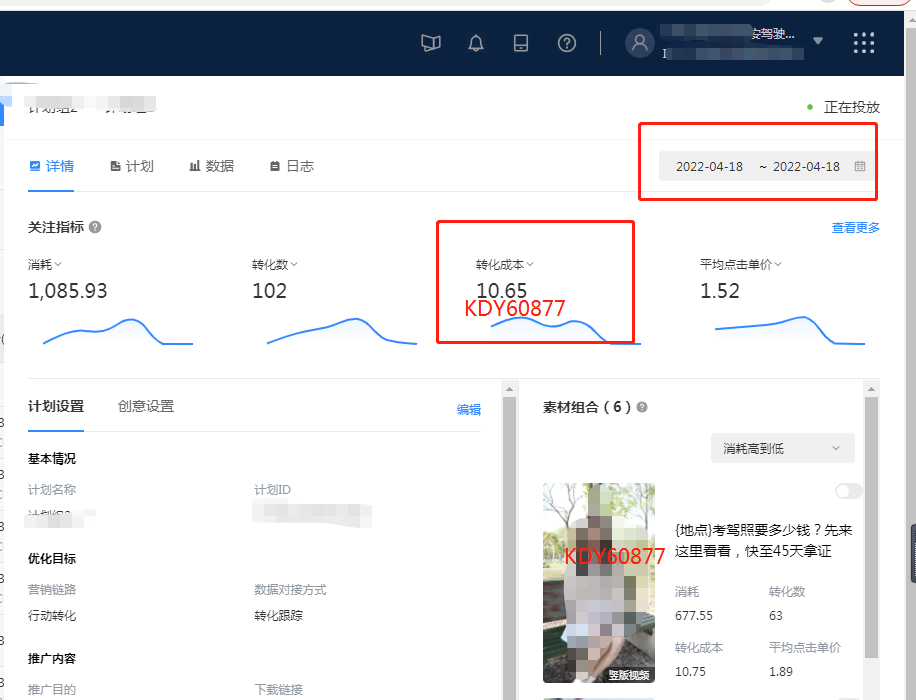Select the 创意设置 tab

[146, 406]
